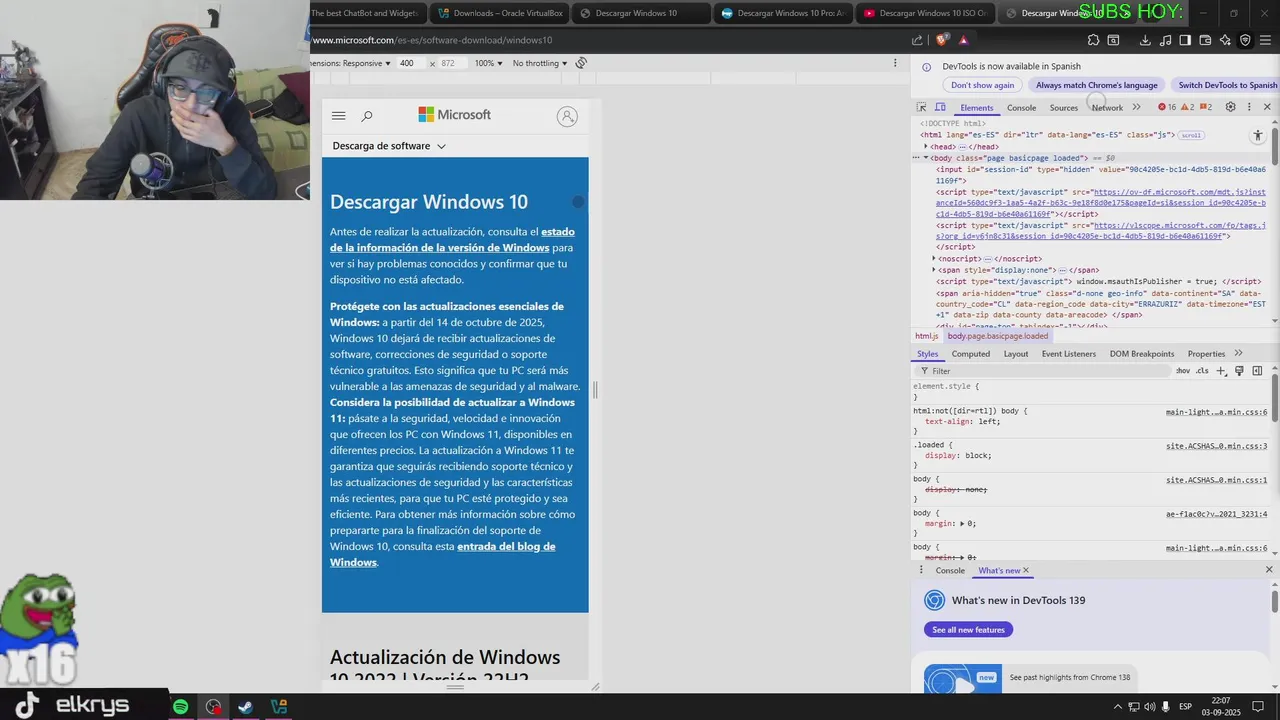
Task: Open device toolbar more options menu
Action: (895, 63)
